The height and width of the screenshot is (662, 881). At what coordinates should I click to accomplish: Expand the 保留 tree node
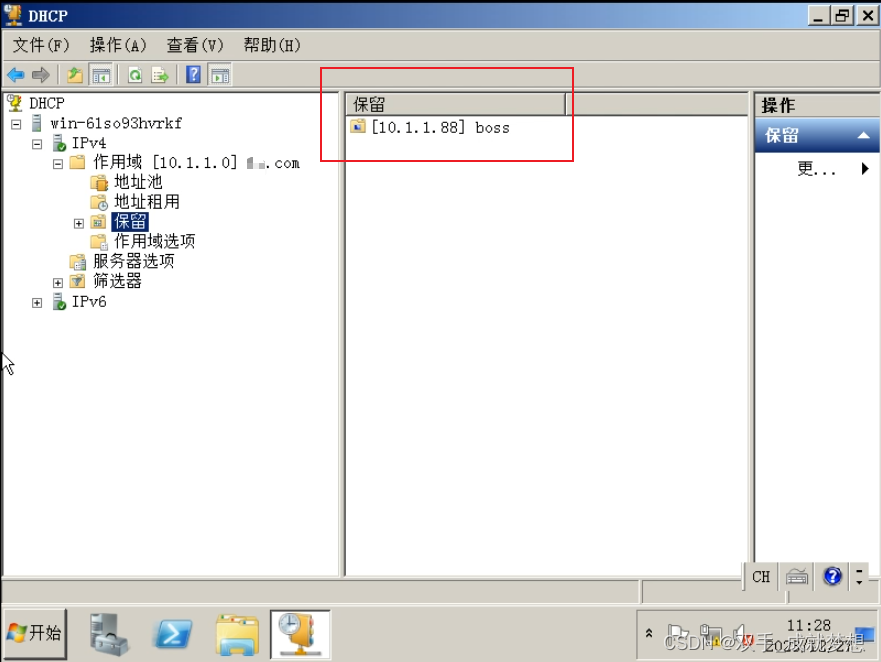79,224
